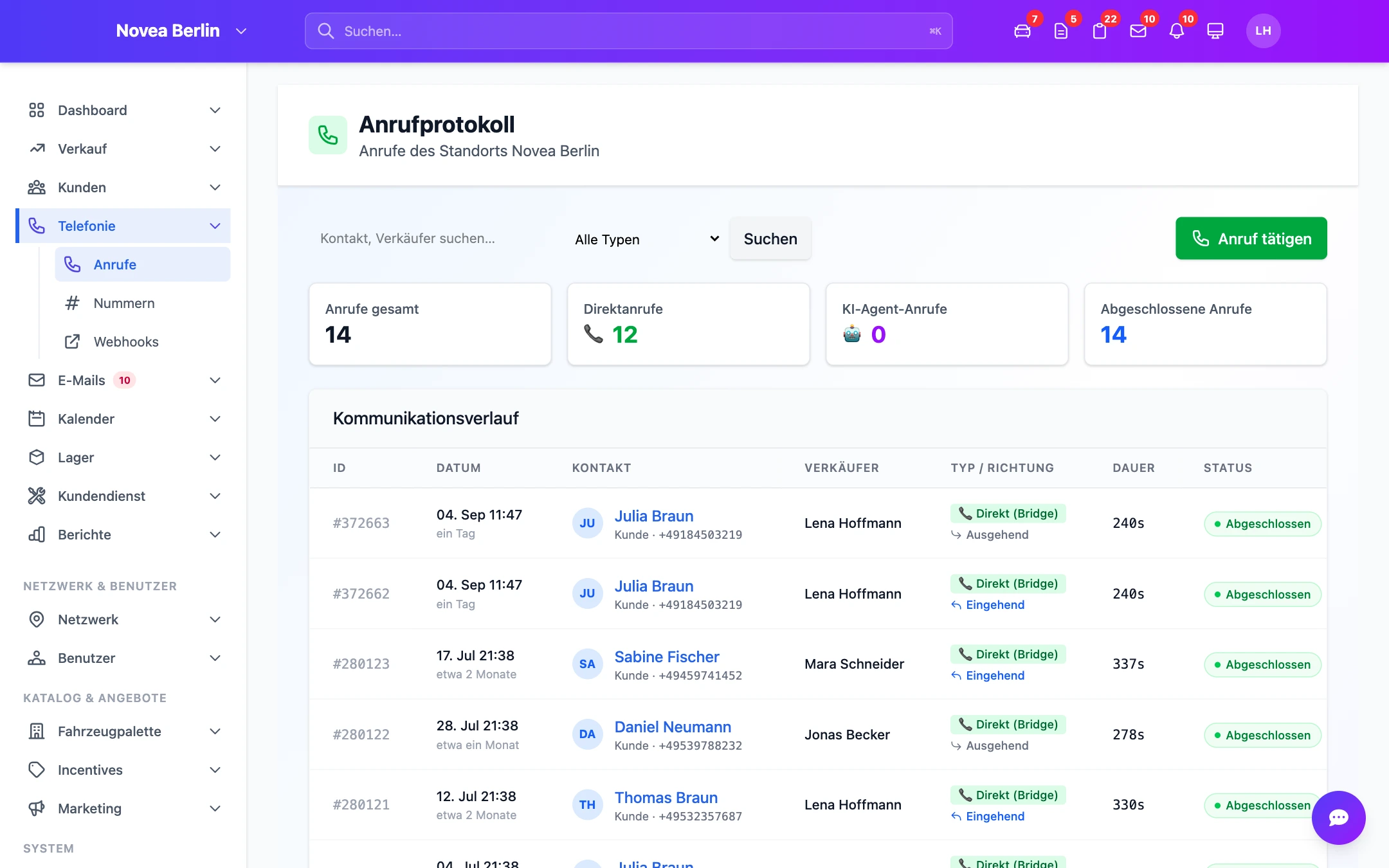Viewport: 1389px width, 868px height.
Task: Open the mail icon in the top bar
Action: [x=1138, y=31]
